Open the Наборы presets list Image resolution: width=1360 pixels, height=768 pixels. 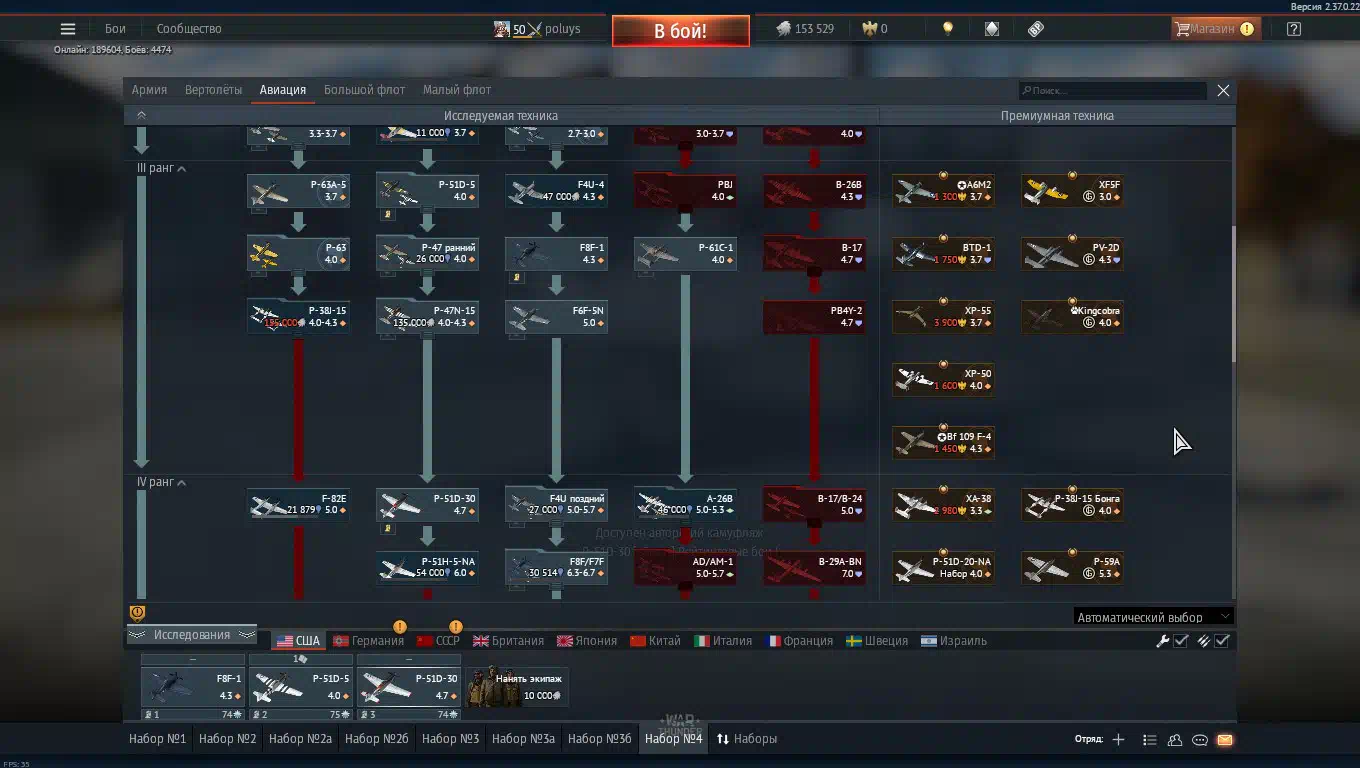tap(746, 739)
